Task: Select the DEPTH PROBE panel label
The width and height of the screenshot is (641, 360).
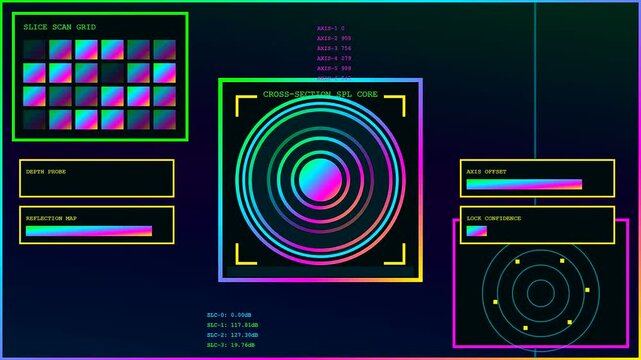Action: pyautogui.click(x=46, y=172)
